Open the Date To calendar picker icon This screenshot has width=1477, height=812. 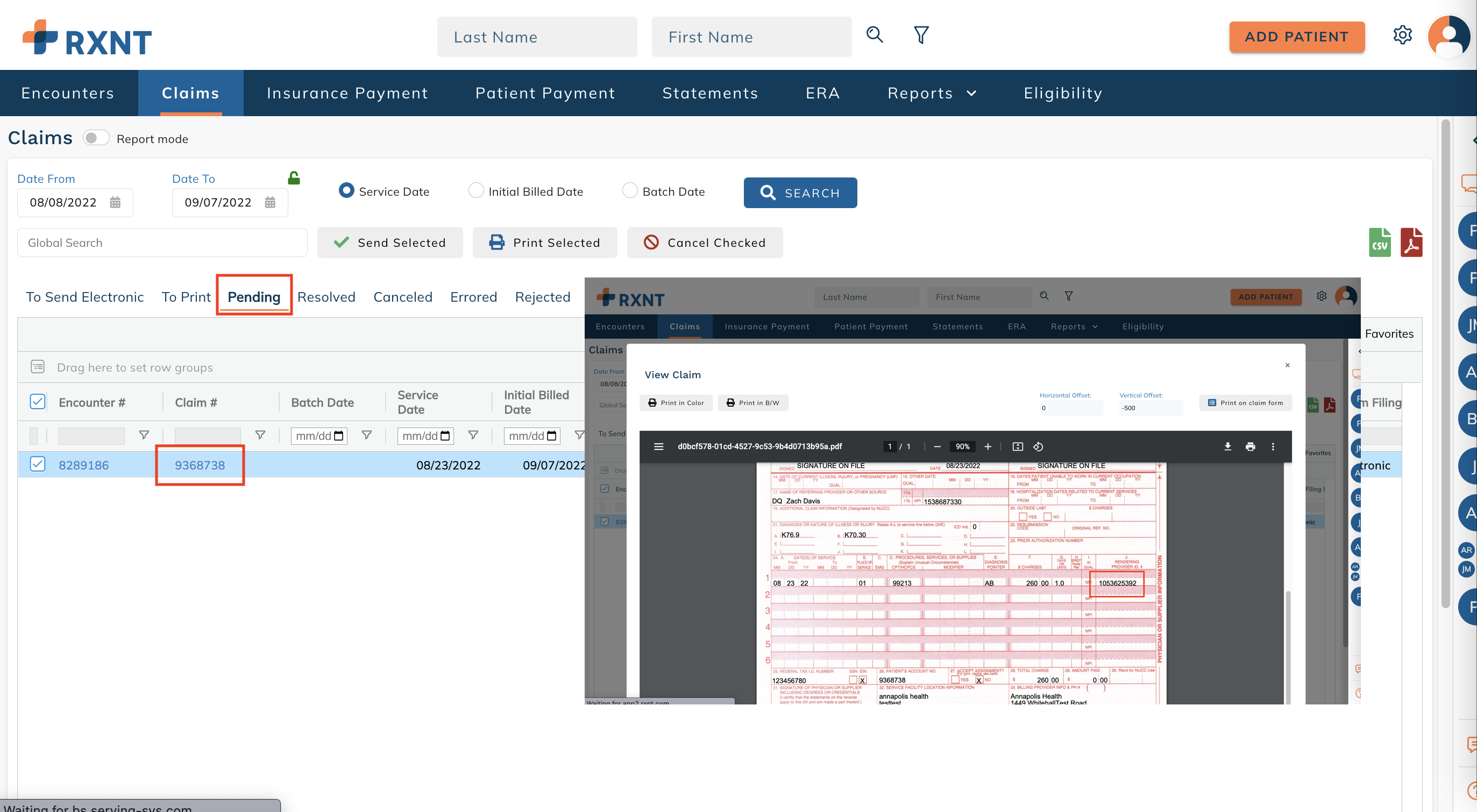pyautogui.click(x=270, y=202)
